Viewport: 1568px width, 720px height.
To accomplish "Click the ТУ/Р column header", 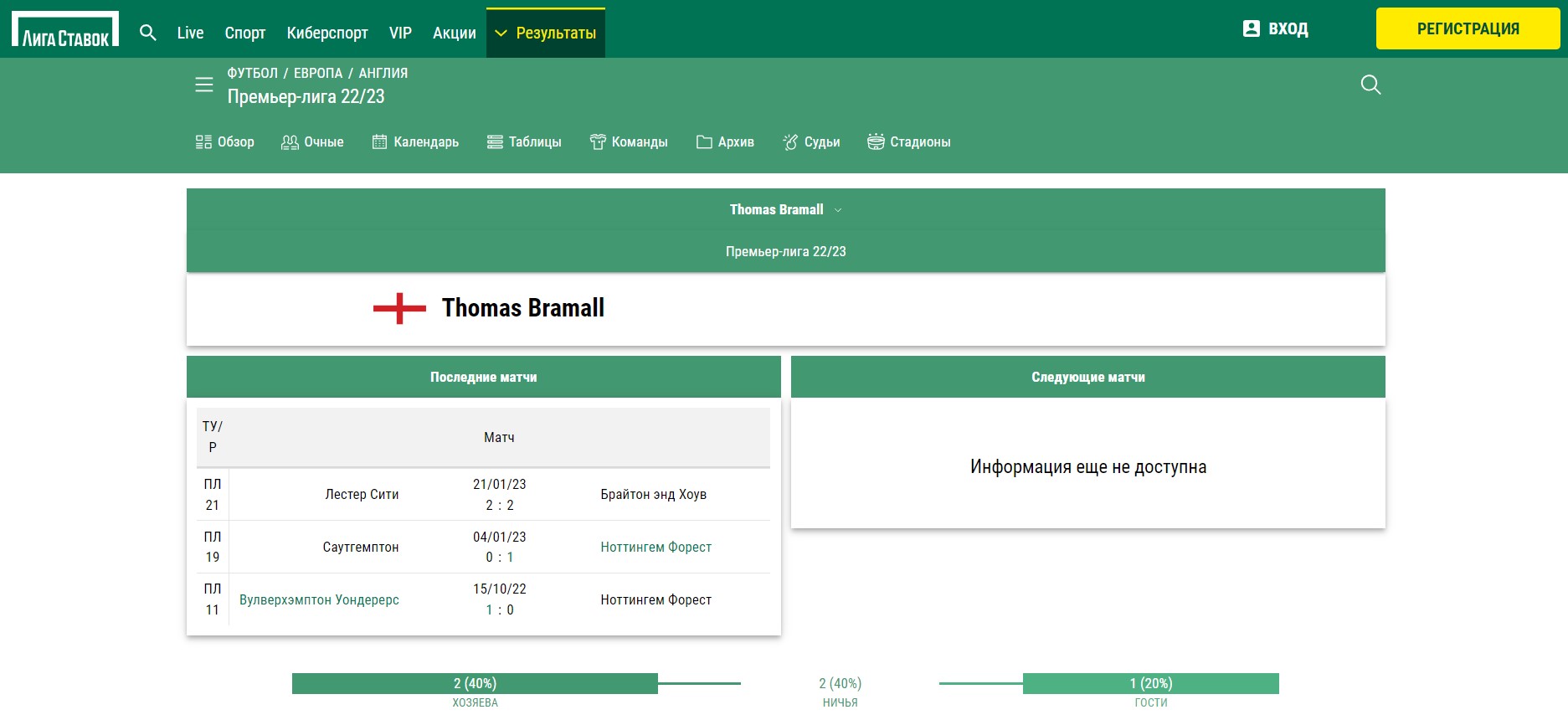I will pyautogui.click(x=213, y=437).
